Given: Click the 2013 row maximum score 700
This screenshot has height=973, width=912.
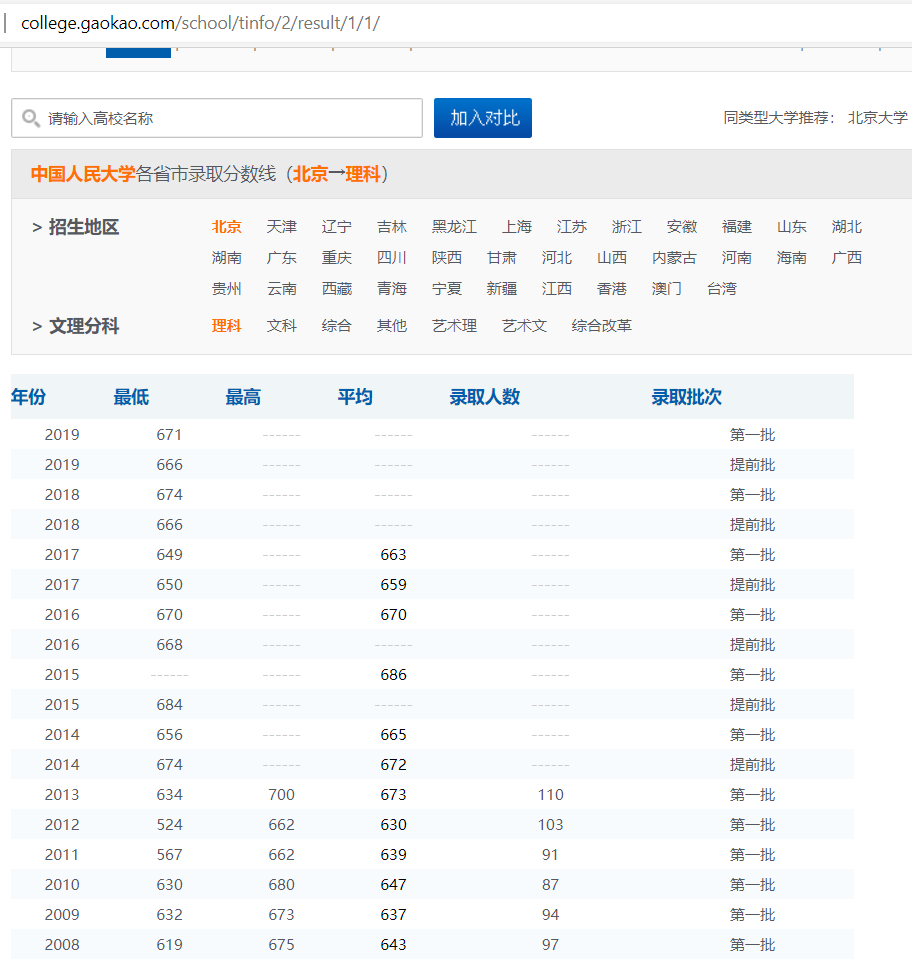Looking at the screenshot, I should point(282,795).
